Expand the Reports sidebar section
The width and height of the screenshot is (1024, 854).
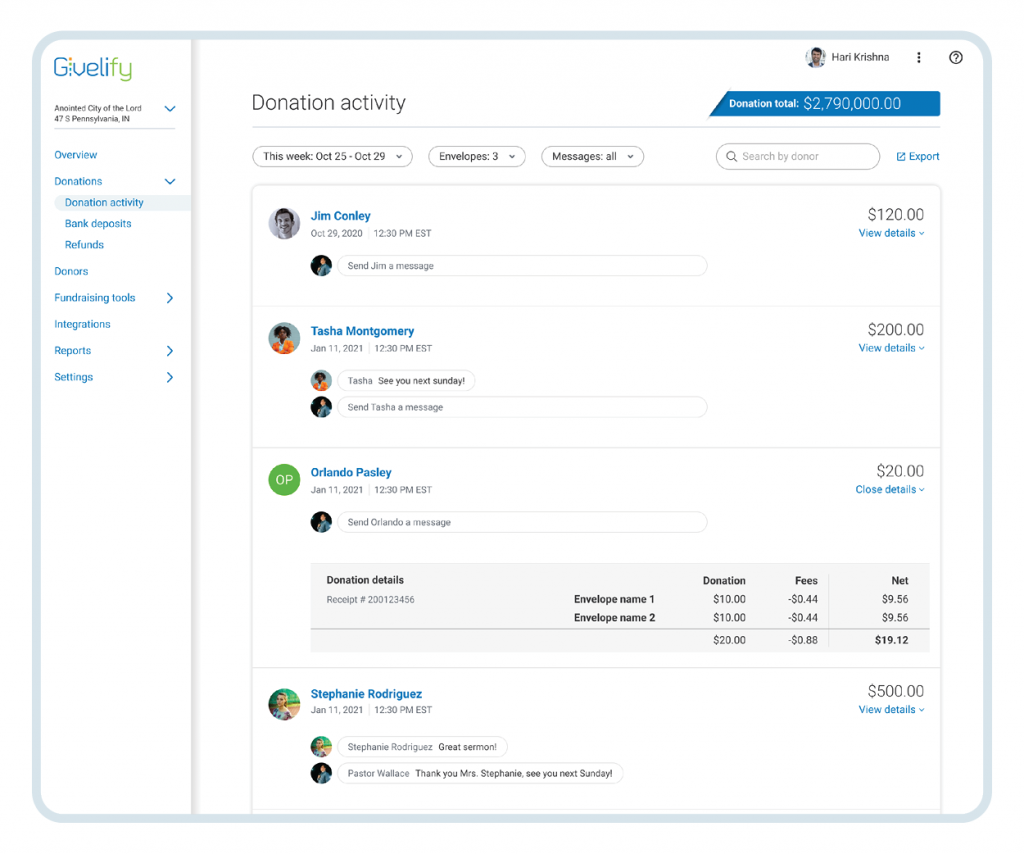click(170, 351)
